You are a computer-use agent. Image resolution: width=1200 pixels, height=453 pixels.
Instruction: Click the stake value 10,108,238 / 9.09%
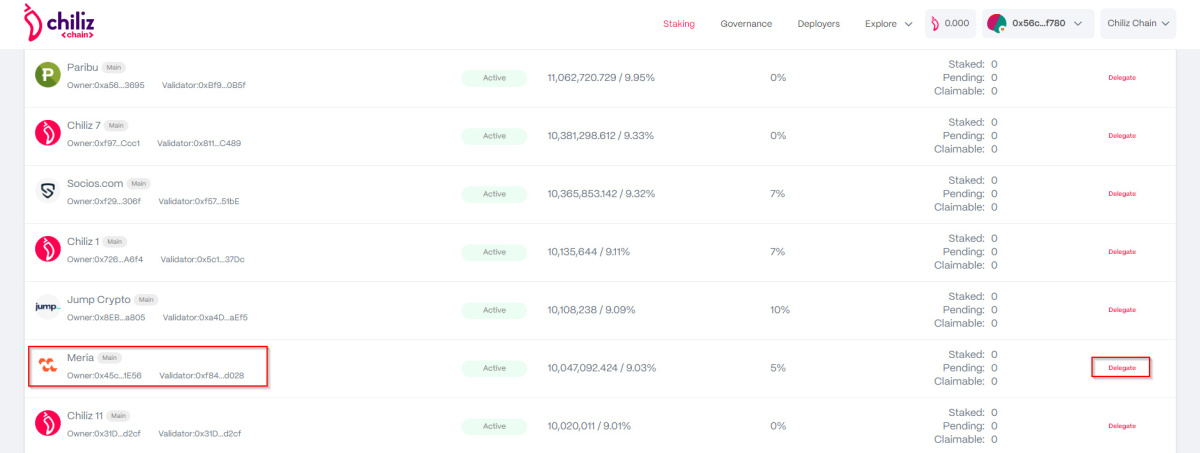click(x=589, y=309)
